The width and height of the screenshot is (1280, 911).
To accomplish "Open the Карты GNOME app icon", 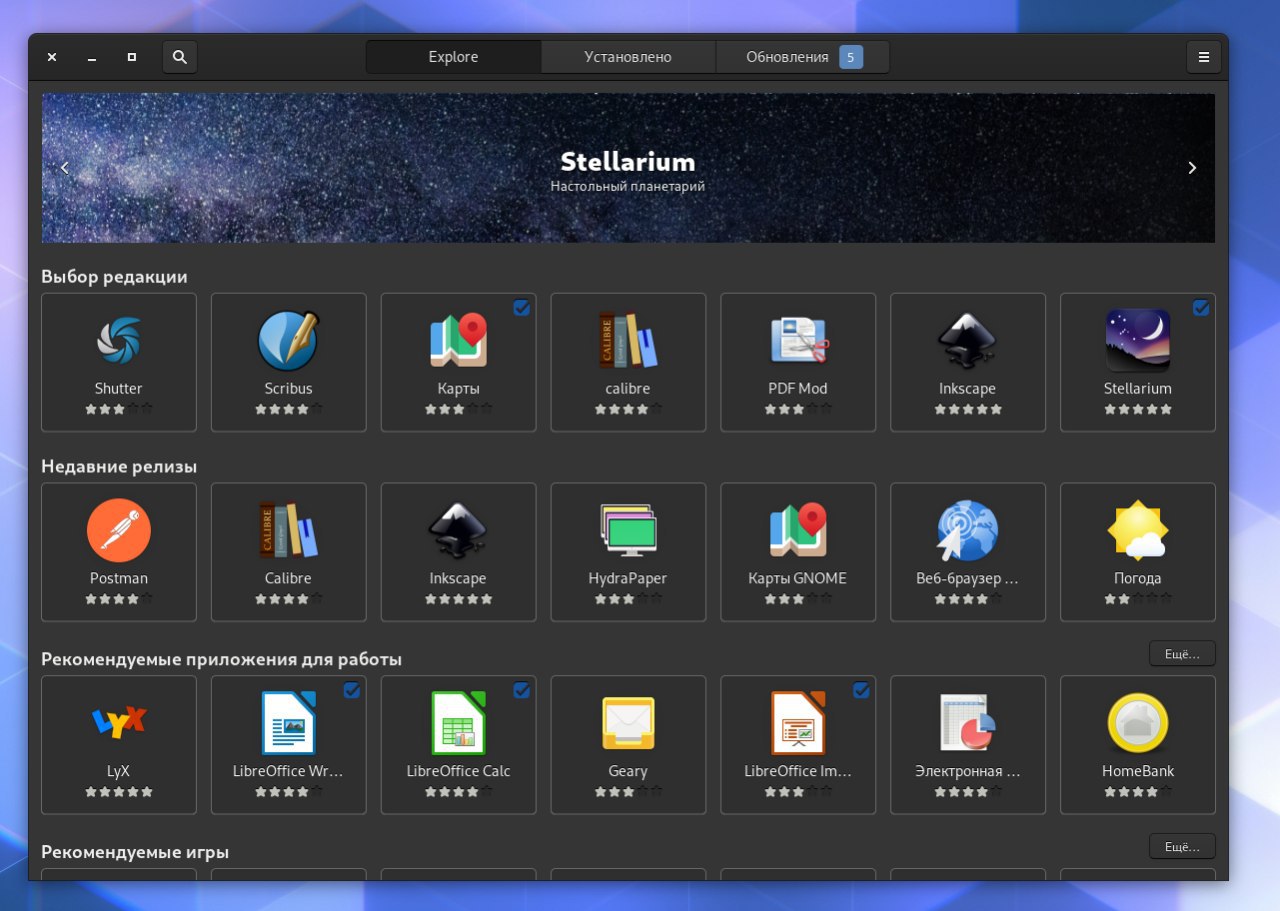I will point(798,530).
